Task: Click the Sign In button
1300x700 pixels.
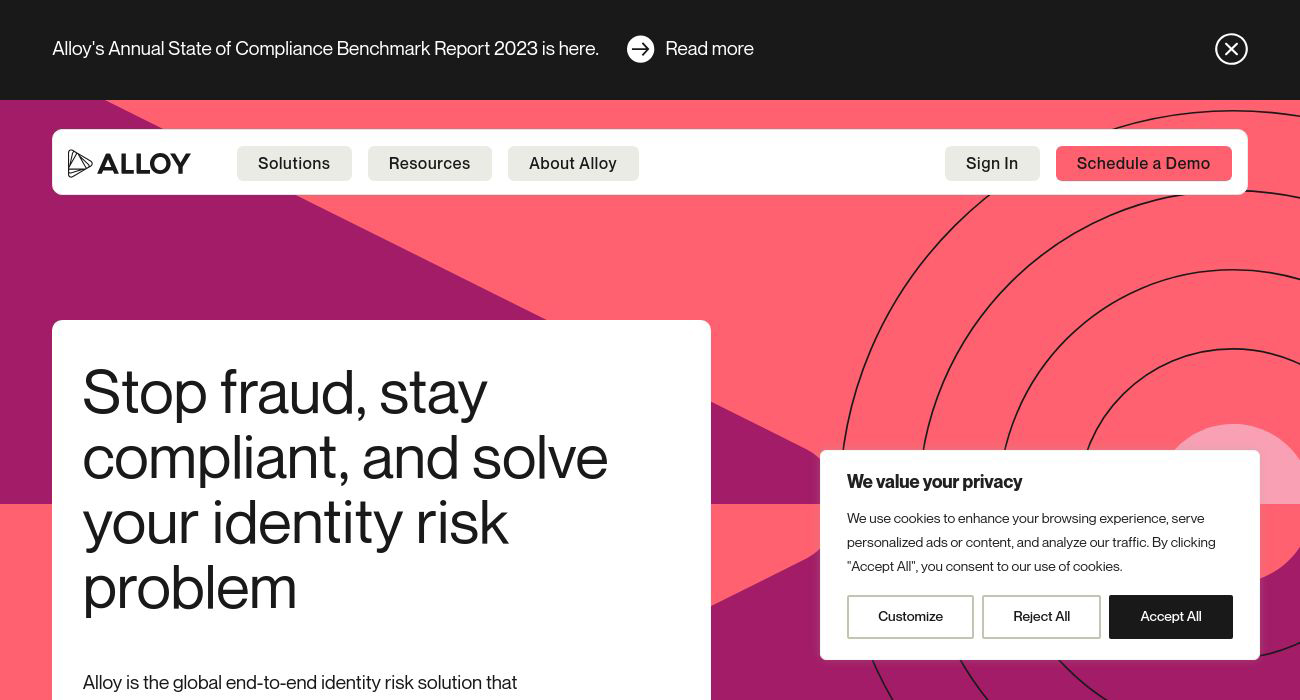Action: point(992,163)
